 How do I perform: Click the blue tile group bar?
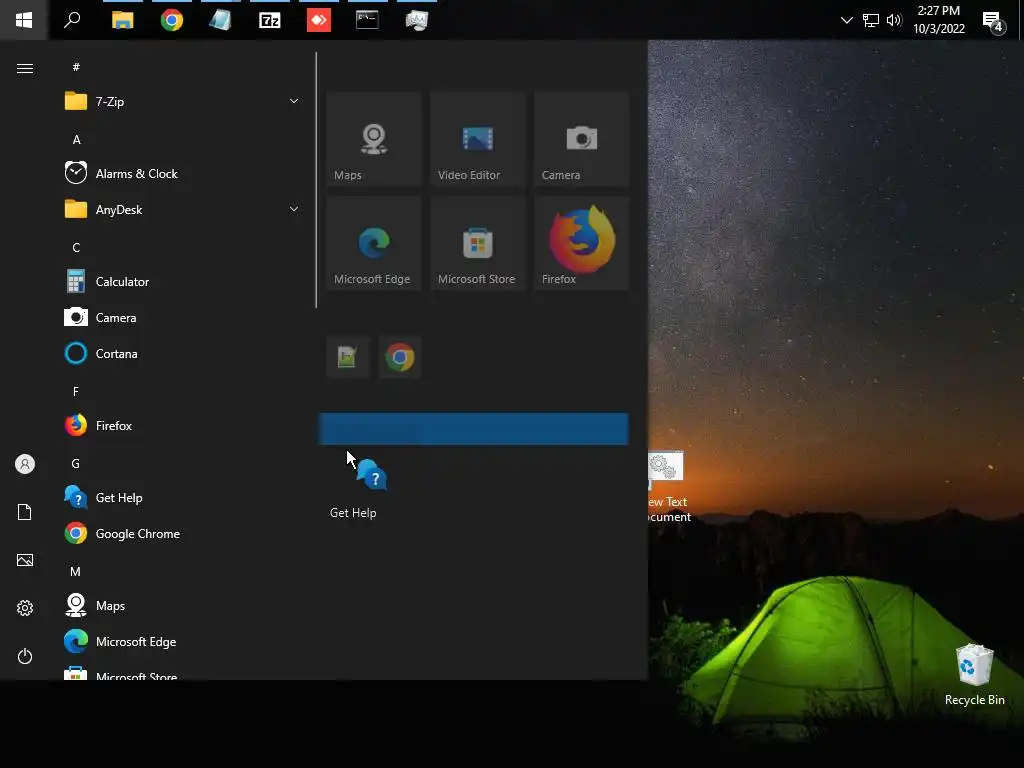[x=473, y=429]
